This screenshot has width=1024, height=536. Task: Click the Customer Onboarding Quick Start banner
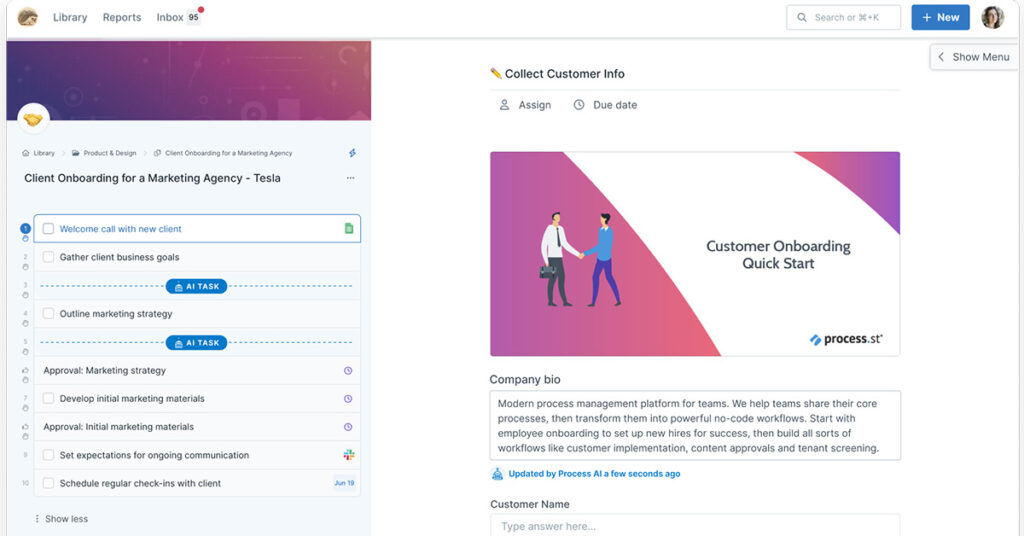(x=694, y=254)
